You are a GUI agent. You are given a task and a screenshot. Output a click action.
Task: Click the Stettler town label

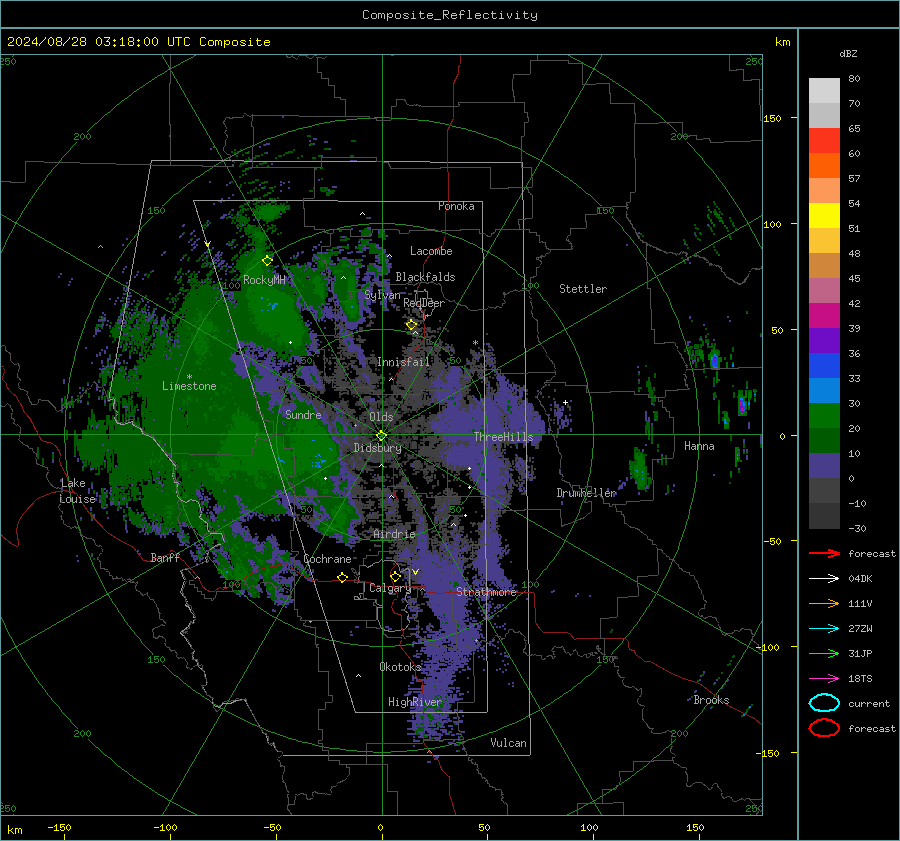point(583,289)
